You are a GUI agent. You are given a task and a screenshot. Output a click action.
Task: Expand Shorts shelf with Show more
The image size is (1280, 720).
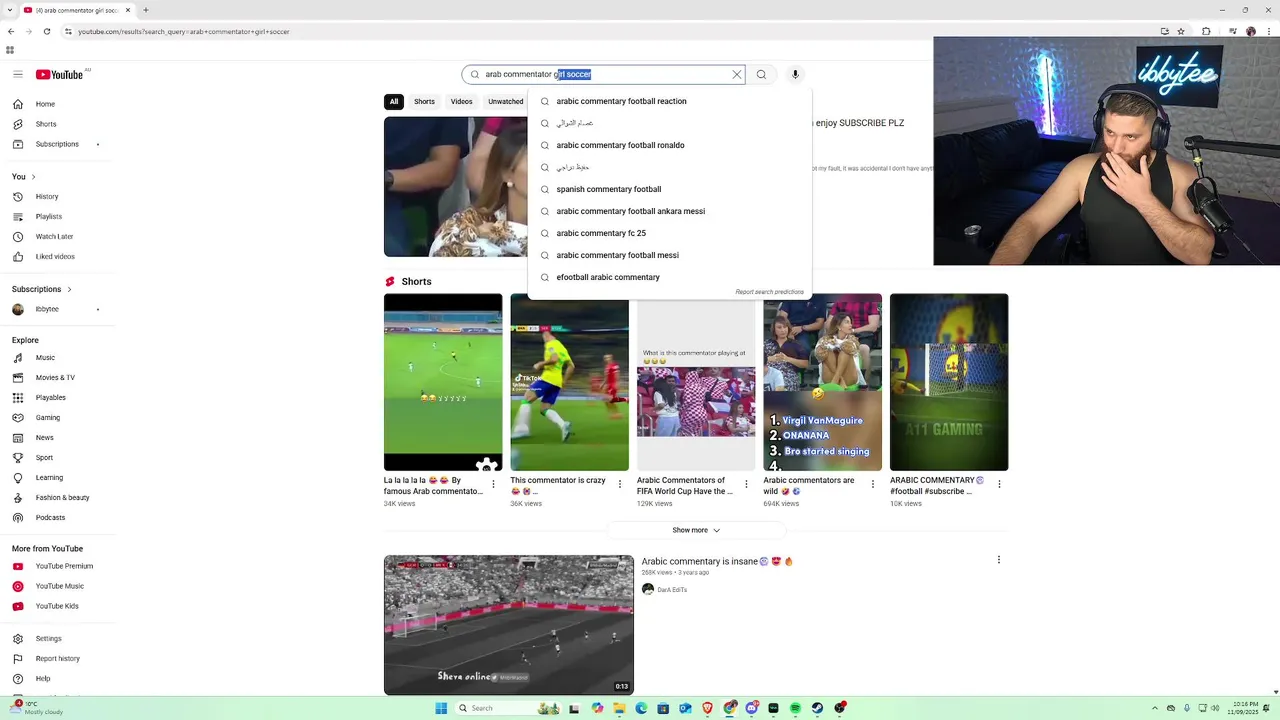(696, 530)
